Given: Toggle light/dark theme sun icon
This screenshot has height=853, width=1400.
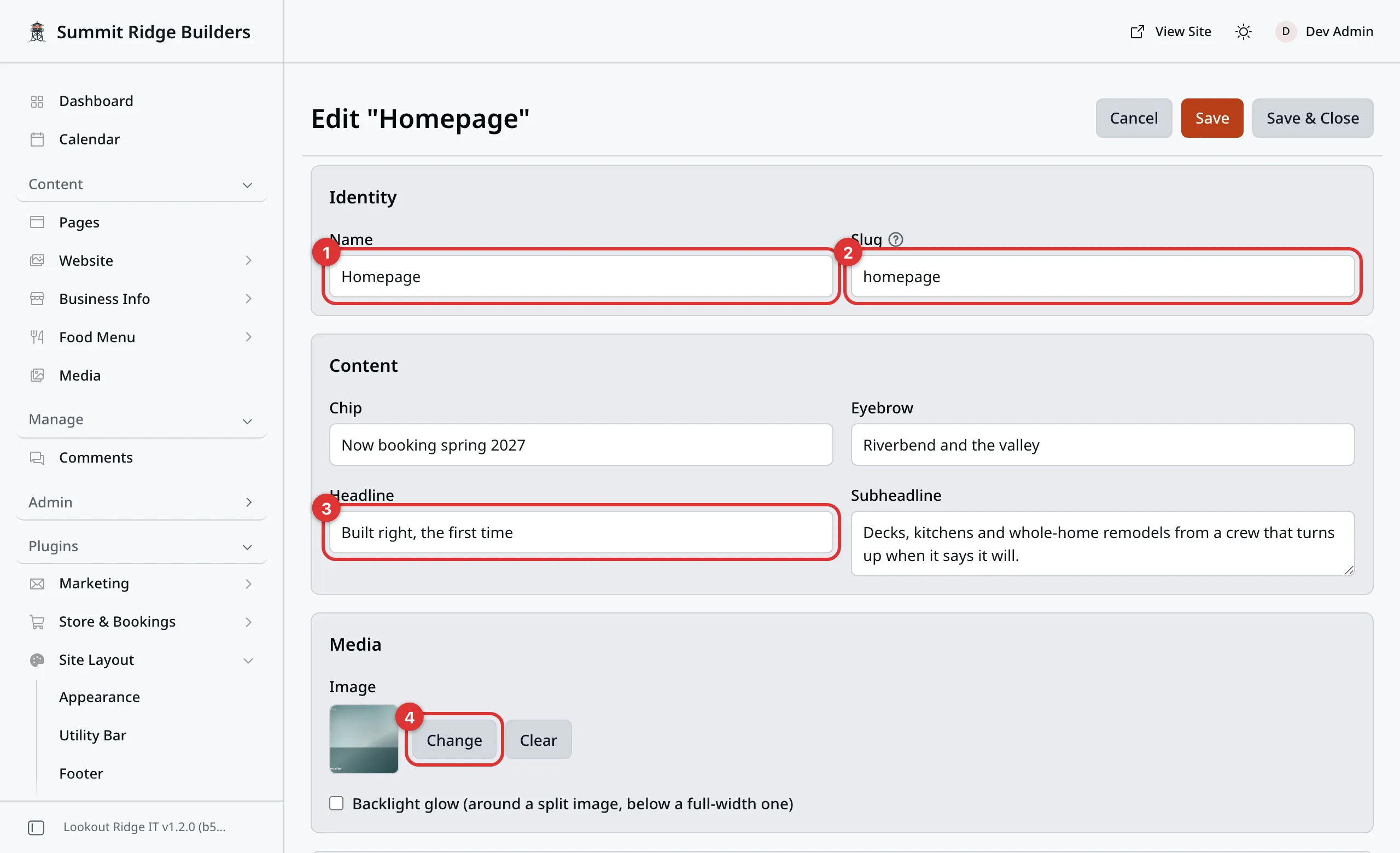Looking at the screenshot, I should (1243, 32).
